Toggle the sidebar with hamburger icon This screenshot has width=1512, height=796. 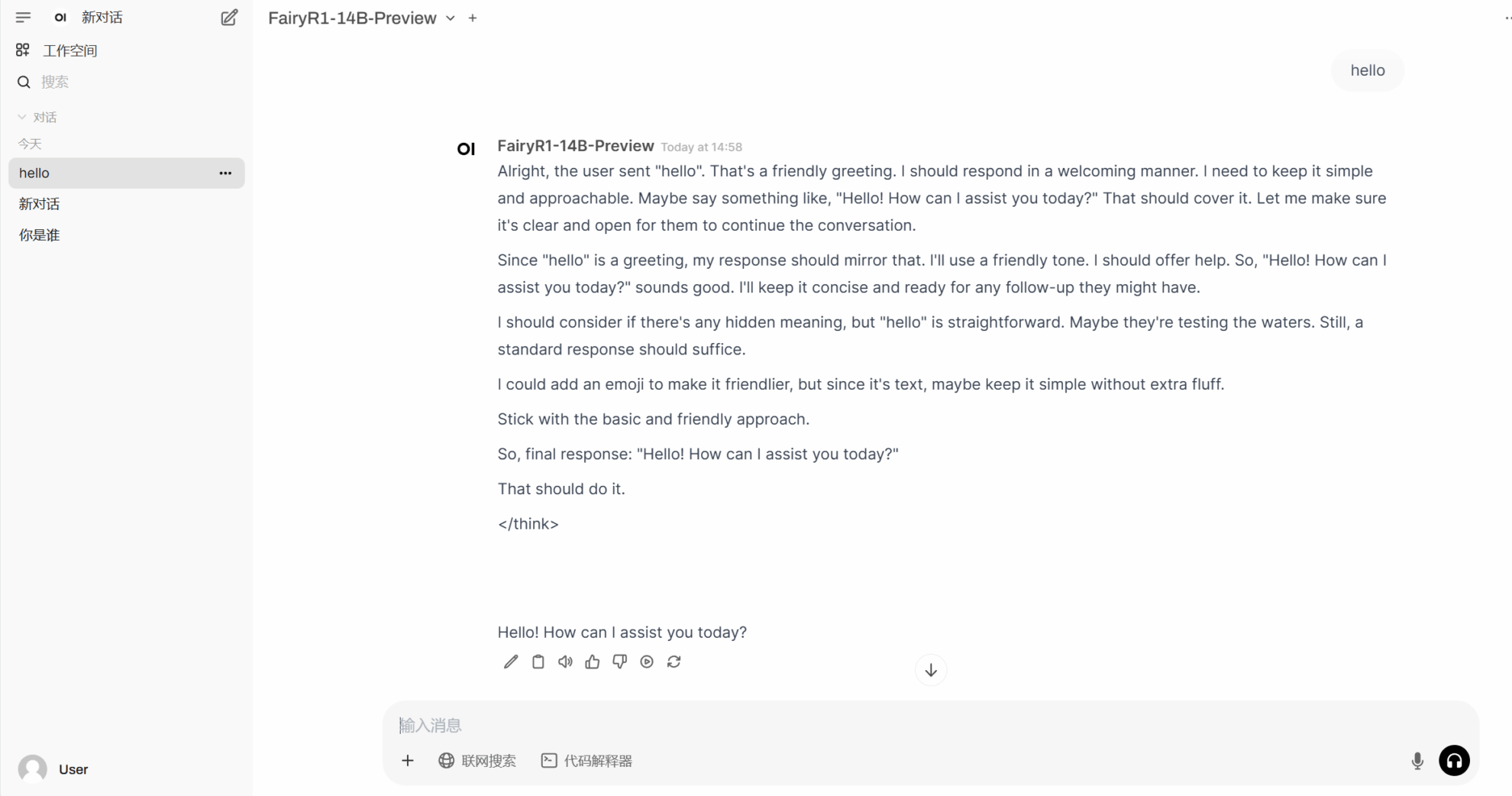[23, 17]
